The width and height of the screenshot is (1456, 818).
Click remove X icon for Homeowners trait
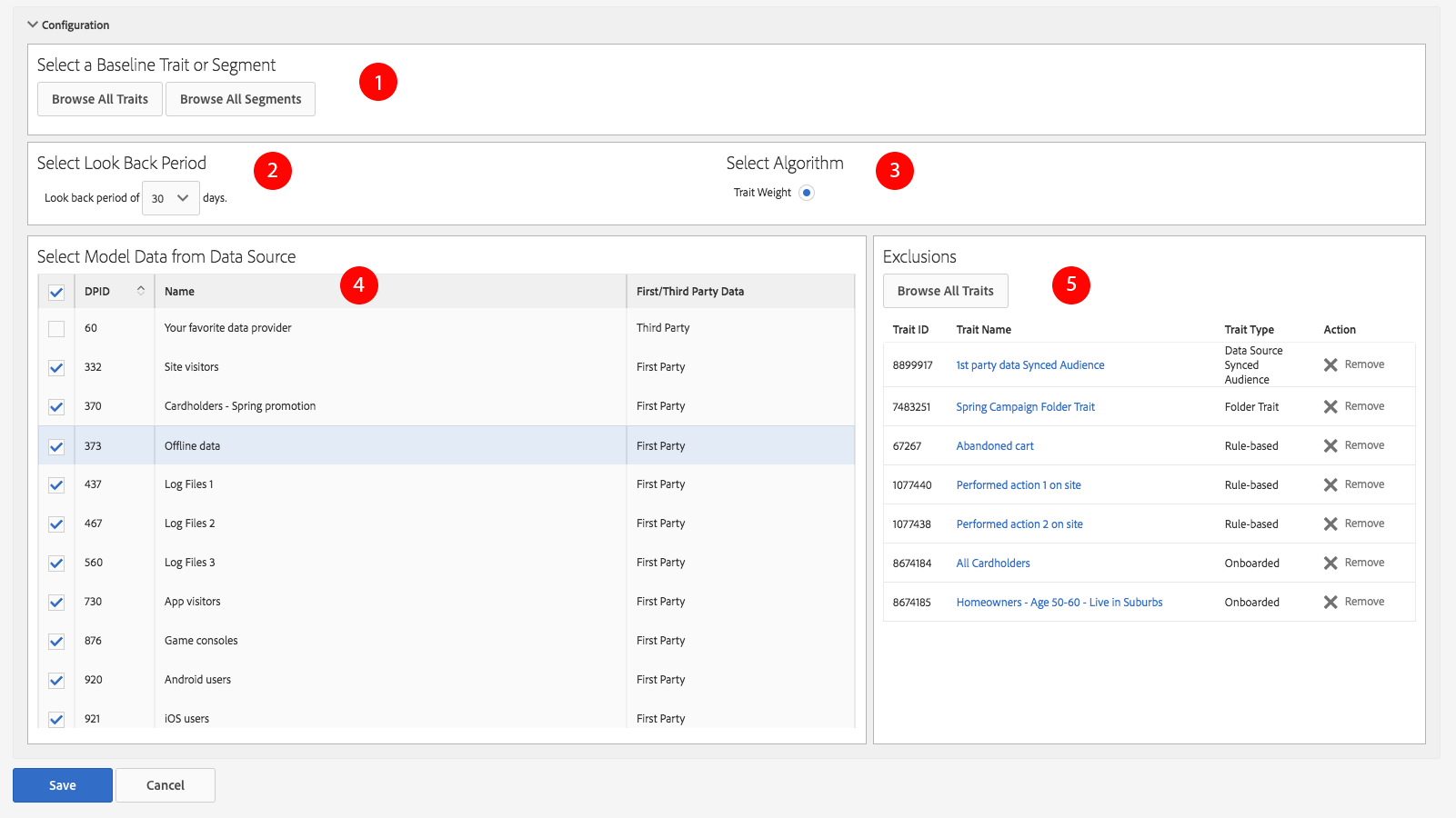point(1330,602)
